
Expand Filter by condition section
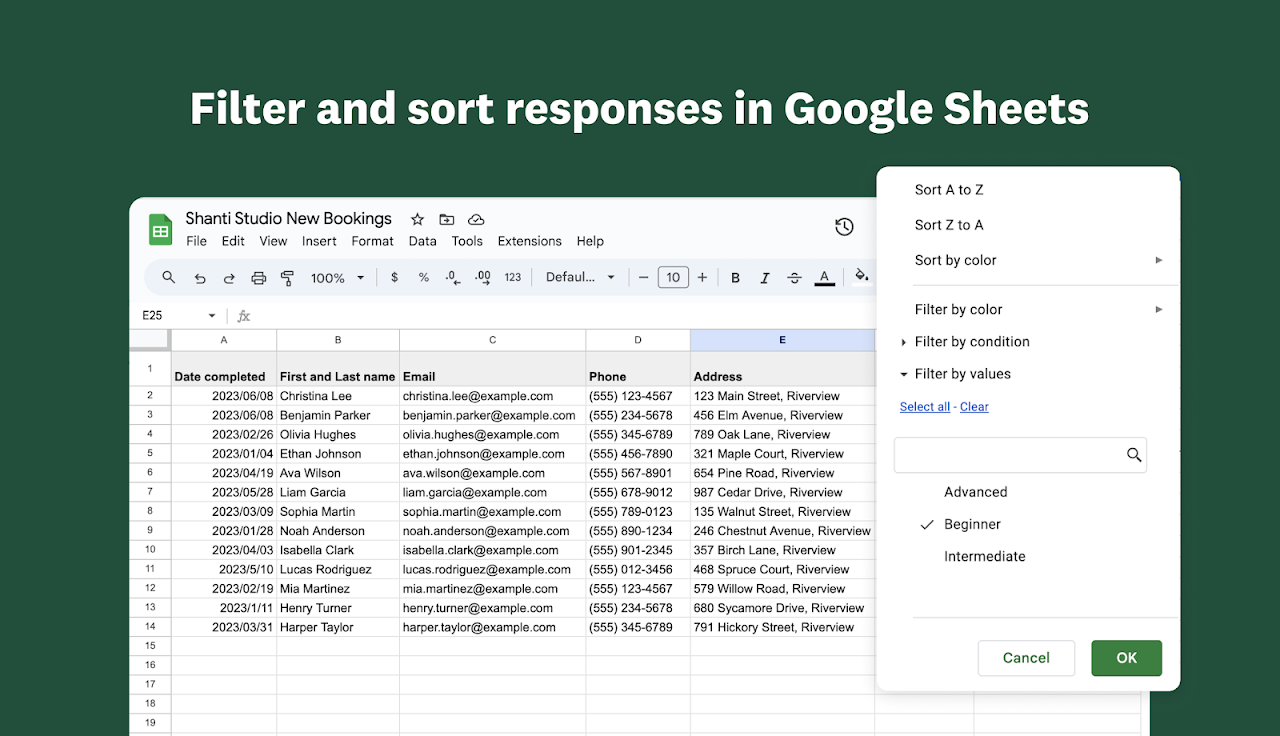click(x=904, y=342)
